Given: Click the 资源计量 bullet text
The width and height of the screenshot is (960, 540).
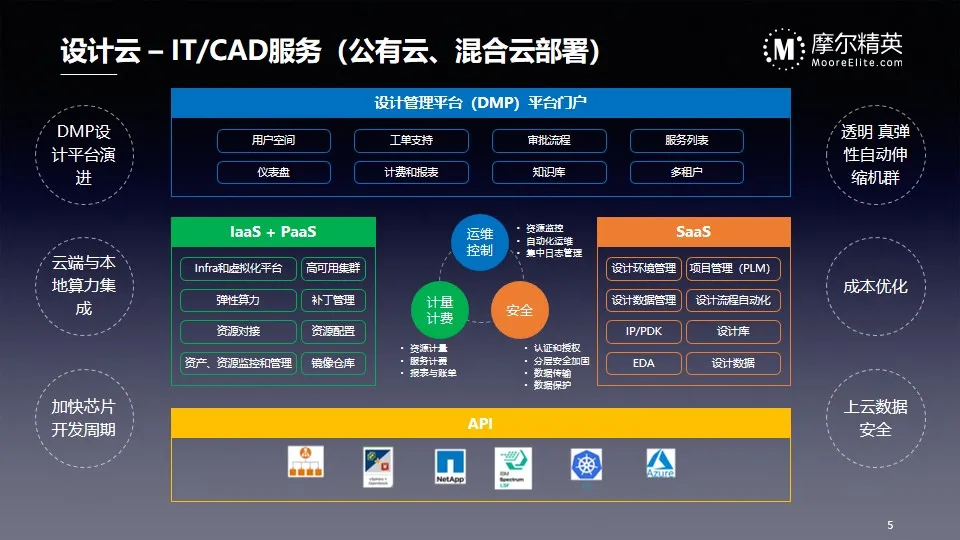Looking at the screenshot, I should click(429, 348).
